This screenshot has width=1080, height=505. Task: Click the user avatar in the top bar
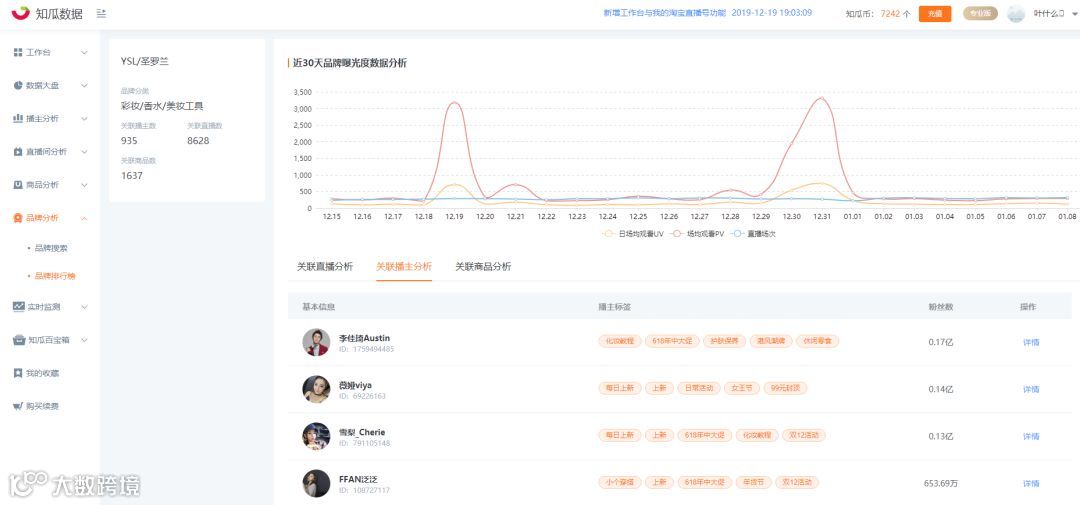1016,13
